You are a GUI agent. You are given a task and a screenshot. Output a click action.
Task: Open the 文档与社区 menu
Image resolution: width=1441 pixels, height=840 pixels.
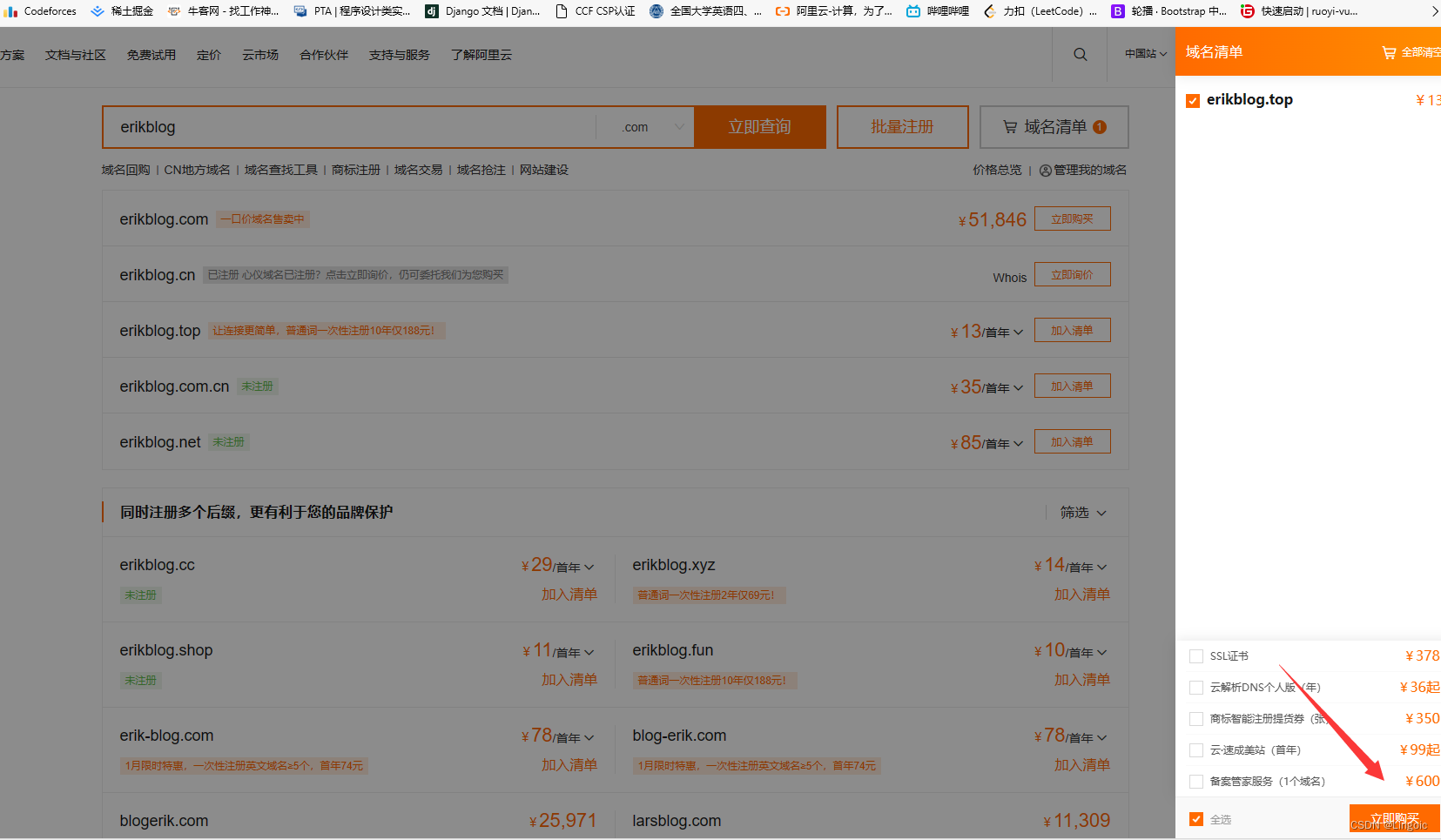pyautogui.click(x=76, y=55)
